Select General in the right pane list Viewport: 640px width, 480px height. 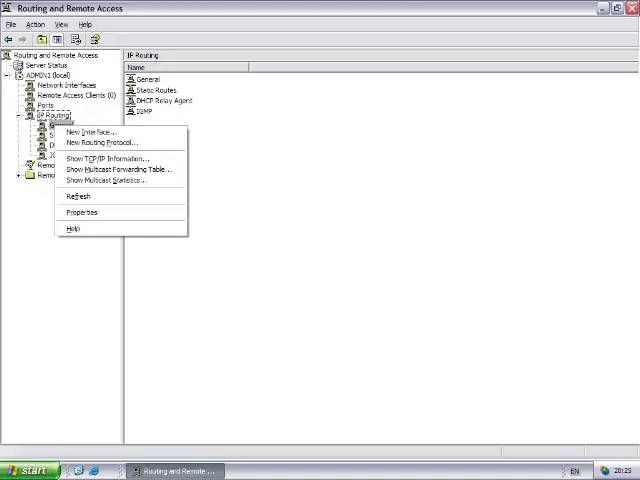click(x=148, y=80)
